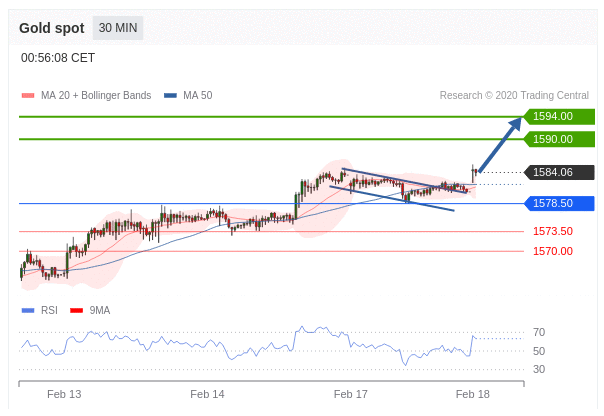Click the Feb 18 date label

coord(473,394)
